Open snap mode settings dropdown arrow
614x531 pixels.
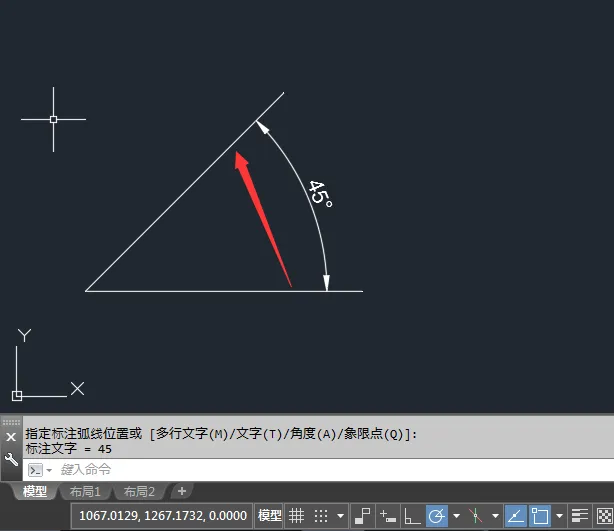pyautogui.click(x=340, y=516)
